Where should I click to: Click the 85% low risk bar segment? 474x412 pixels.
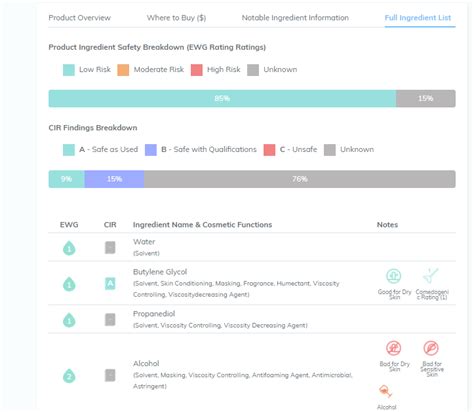(x=222, y=98)
